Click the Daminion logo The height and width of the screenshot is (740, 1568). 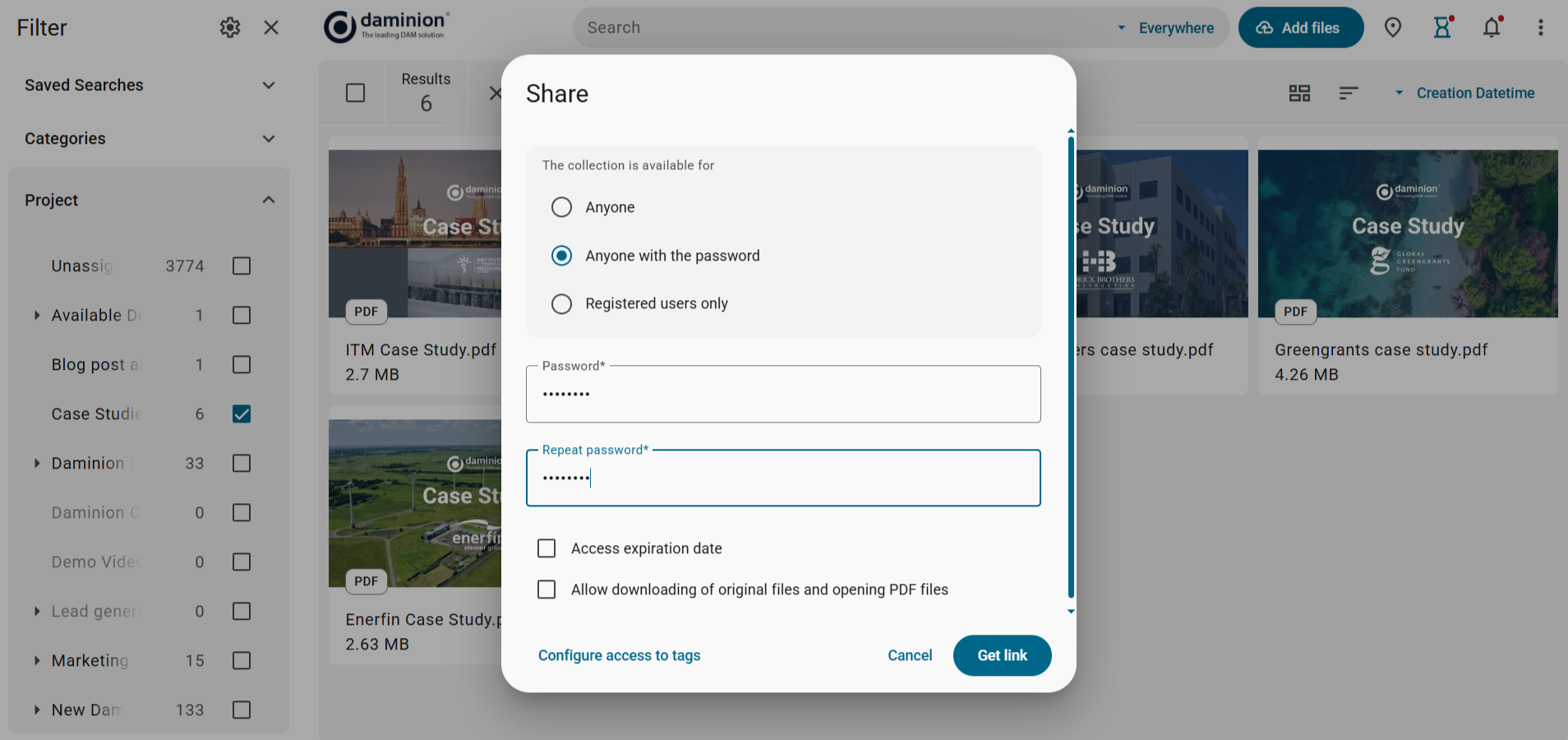[x=386, y=27]
